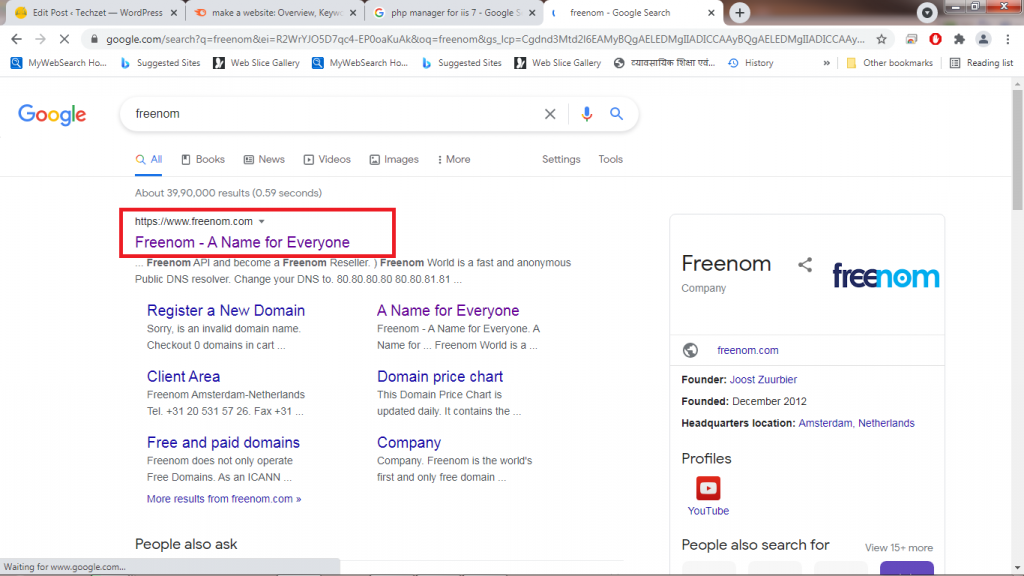The image size is (1024, 576).
Task: Expand the dropdown arrow next to freenom.com URL
Action: 262,221
